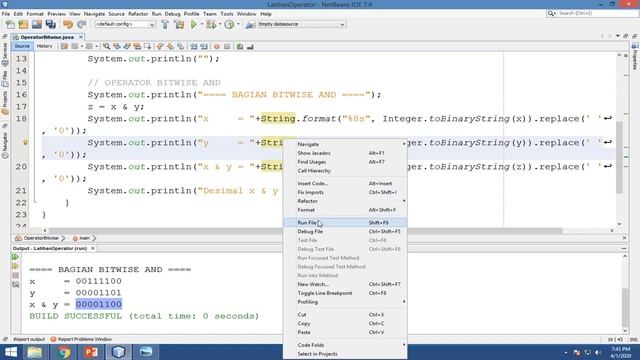Open the Empty datasource dropdown
Image resolution: width=640 pixels, height=360 pixels.
(301, 24)
